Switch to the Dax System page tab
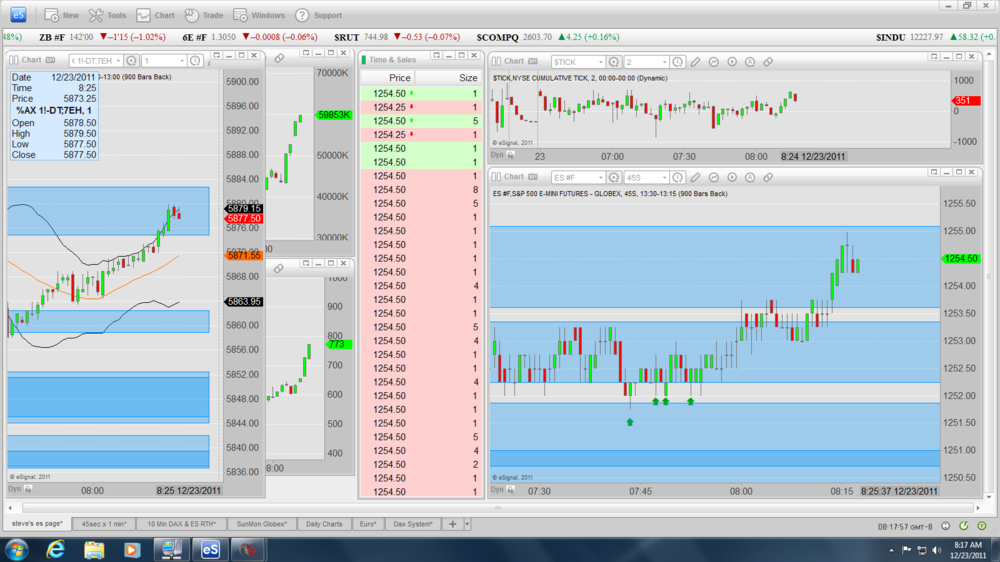This screenshot has height=562, width=1000. tap(413, 524)
